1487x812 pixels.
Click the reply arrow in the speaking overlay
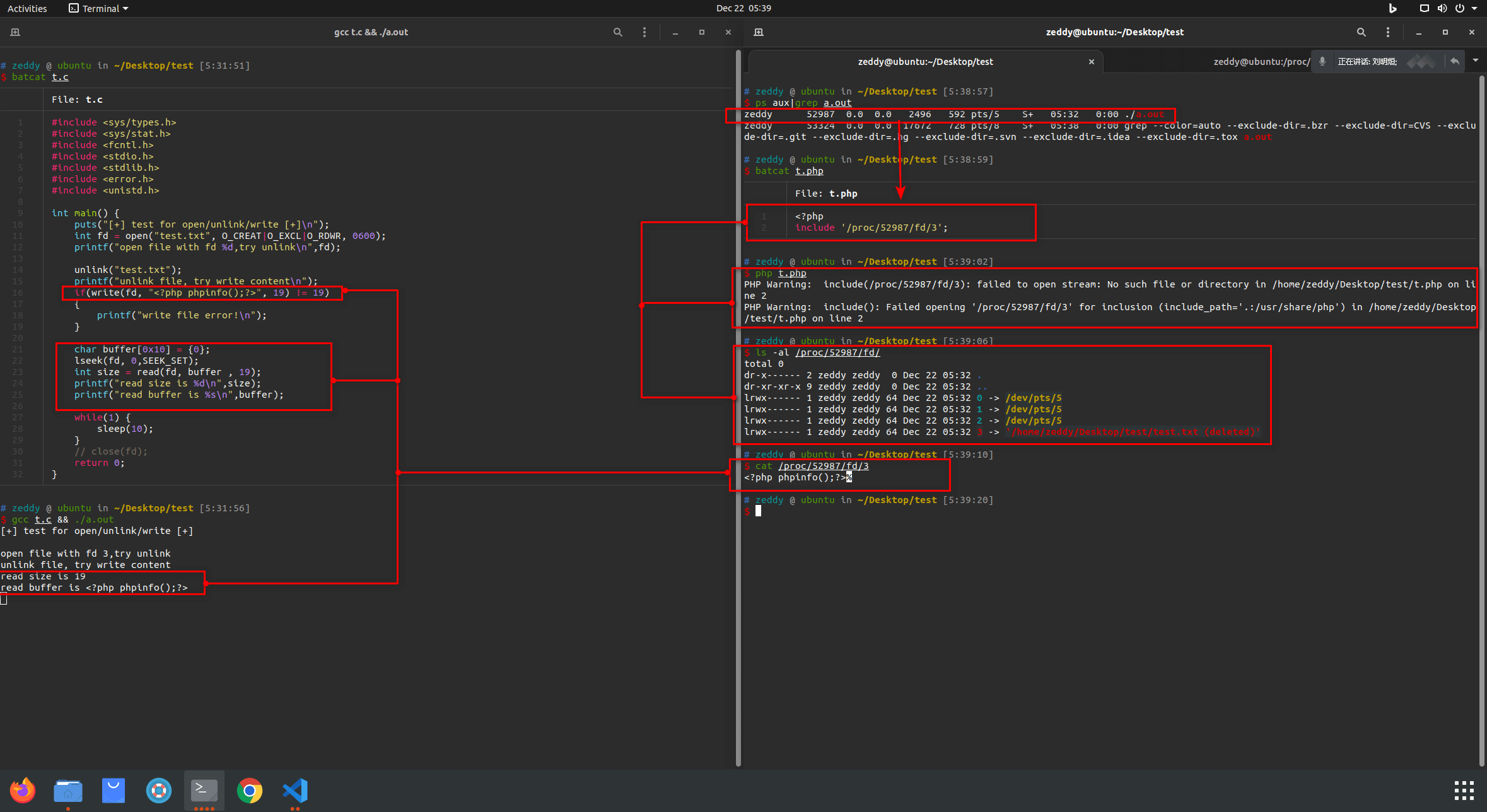coord(1454,61)
